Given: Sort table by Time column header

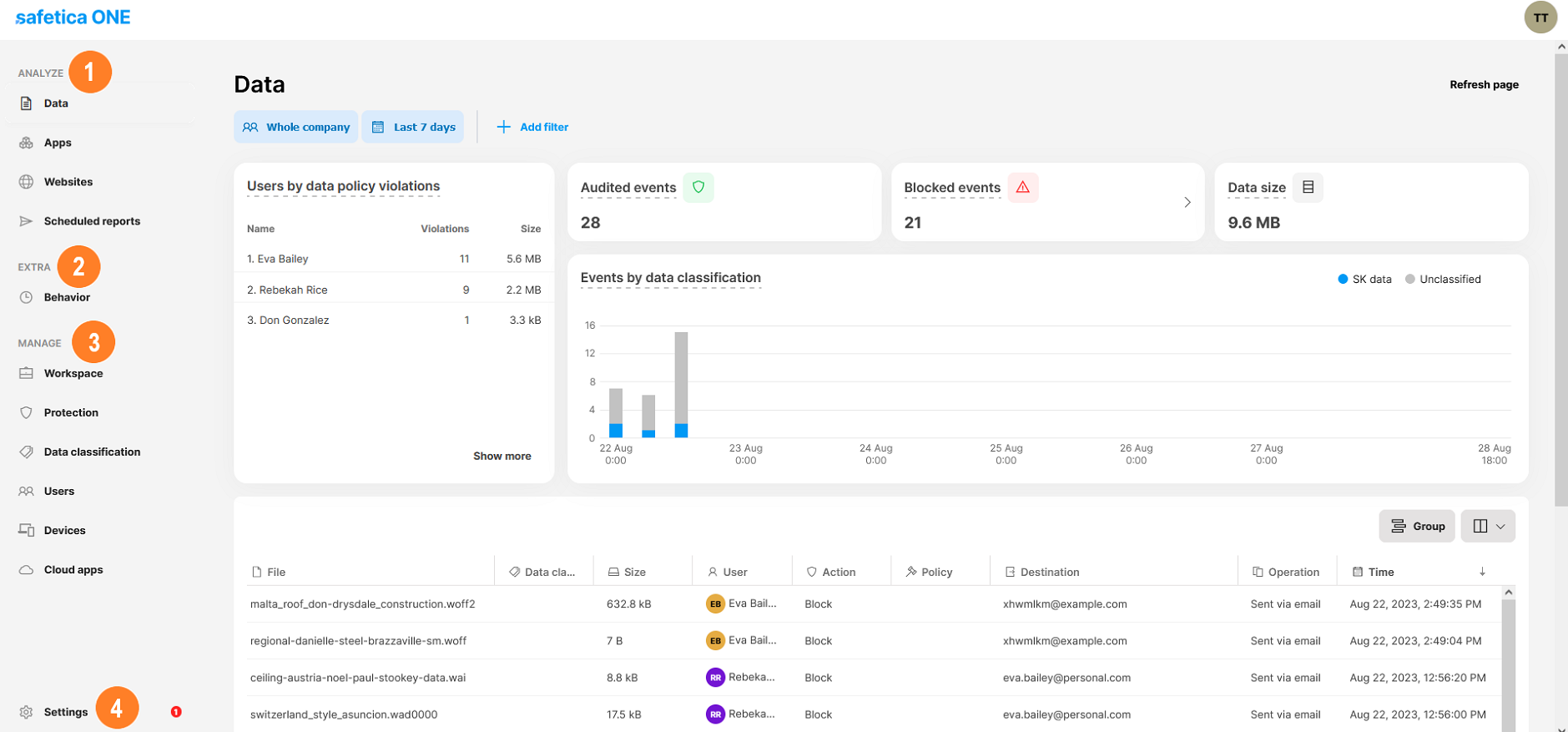Looking at the screenshot, I should click(1381, 572).
